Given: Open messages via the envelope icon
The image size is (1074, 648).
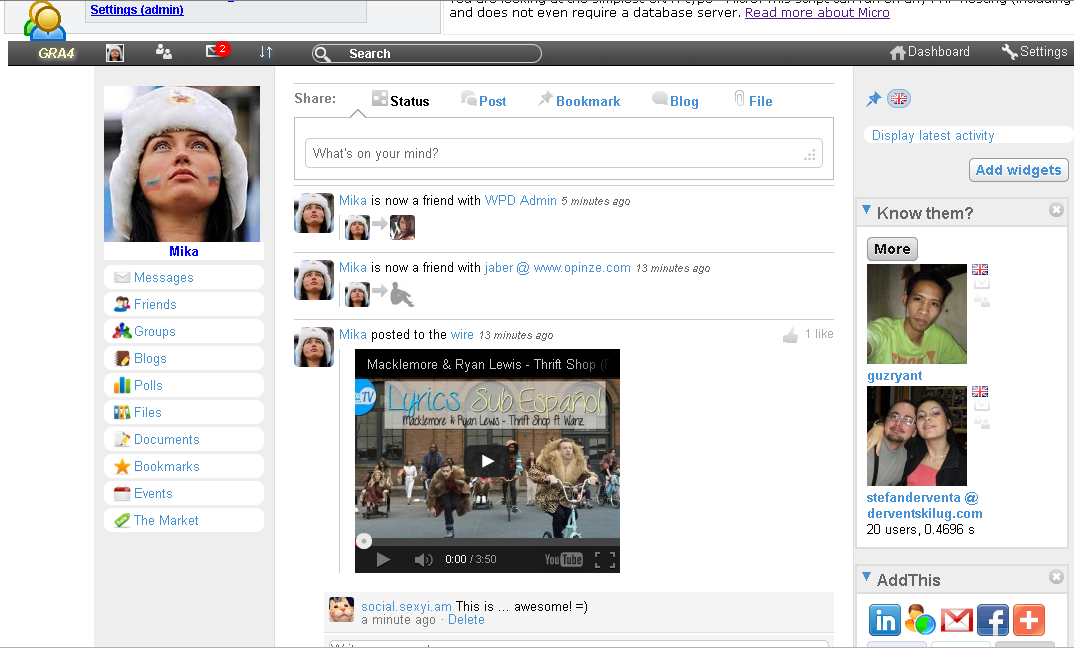Looking at the screenshot, I should pos(212,52).
